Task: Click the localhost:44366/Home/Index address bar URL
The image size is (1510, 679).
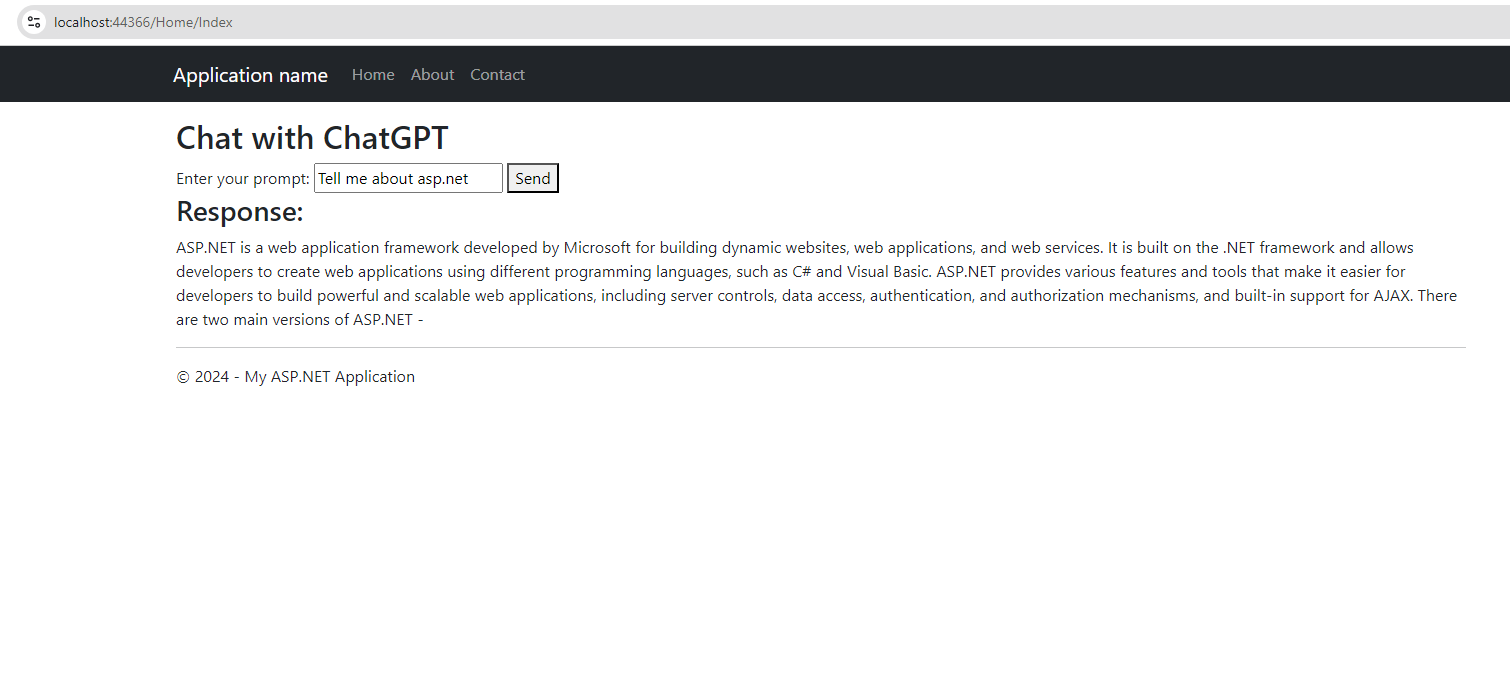Action: 143,22
